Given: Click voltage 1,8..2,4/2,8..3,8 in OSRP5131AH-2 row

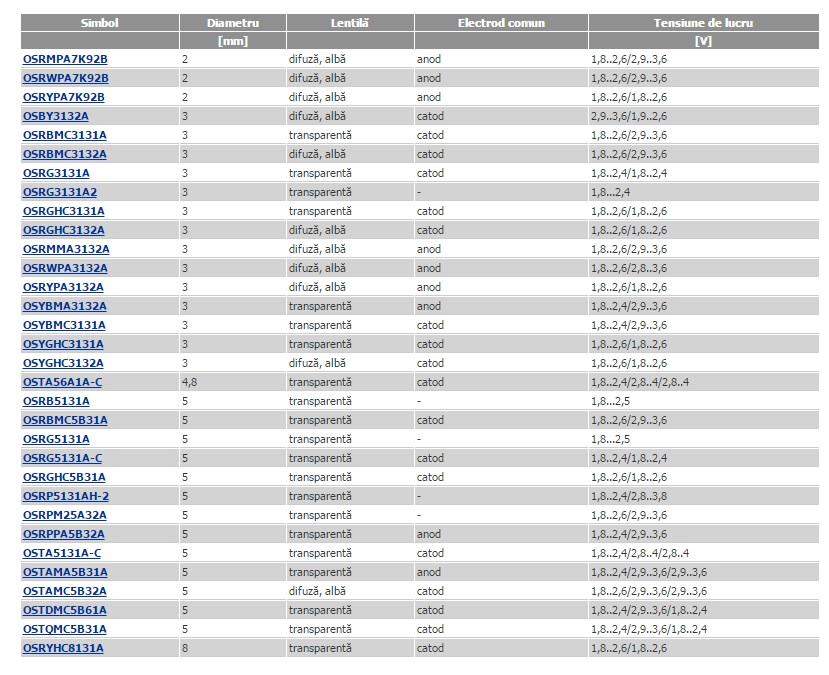Looking at the screenshot, I should [x=629, y=496].
